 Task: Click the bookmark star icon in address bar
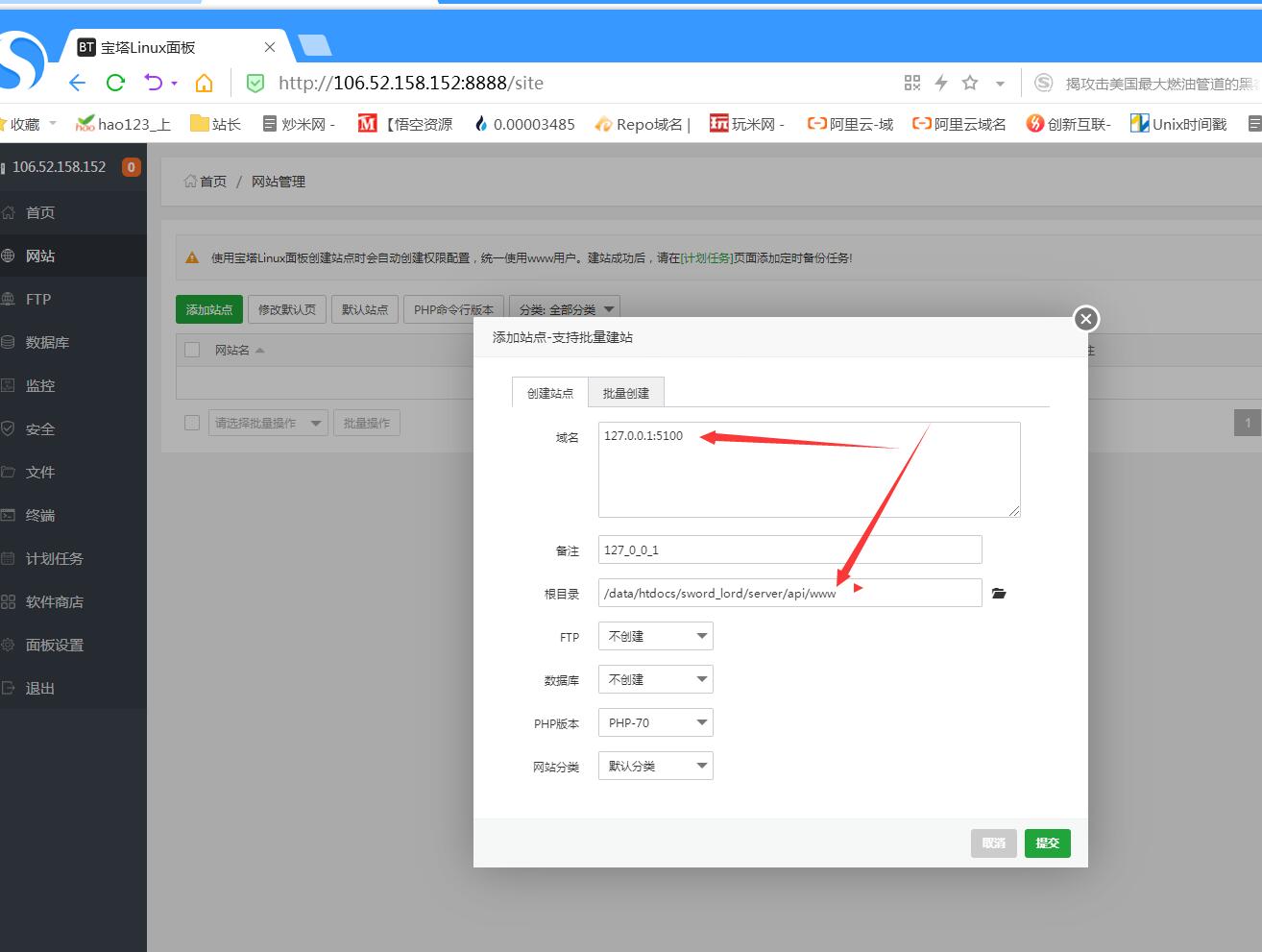[970, 83]
